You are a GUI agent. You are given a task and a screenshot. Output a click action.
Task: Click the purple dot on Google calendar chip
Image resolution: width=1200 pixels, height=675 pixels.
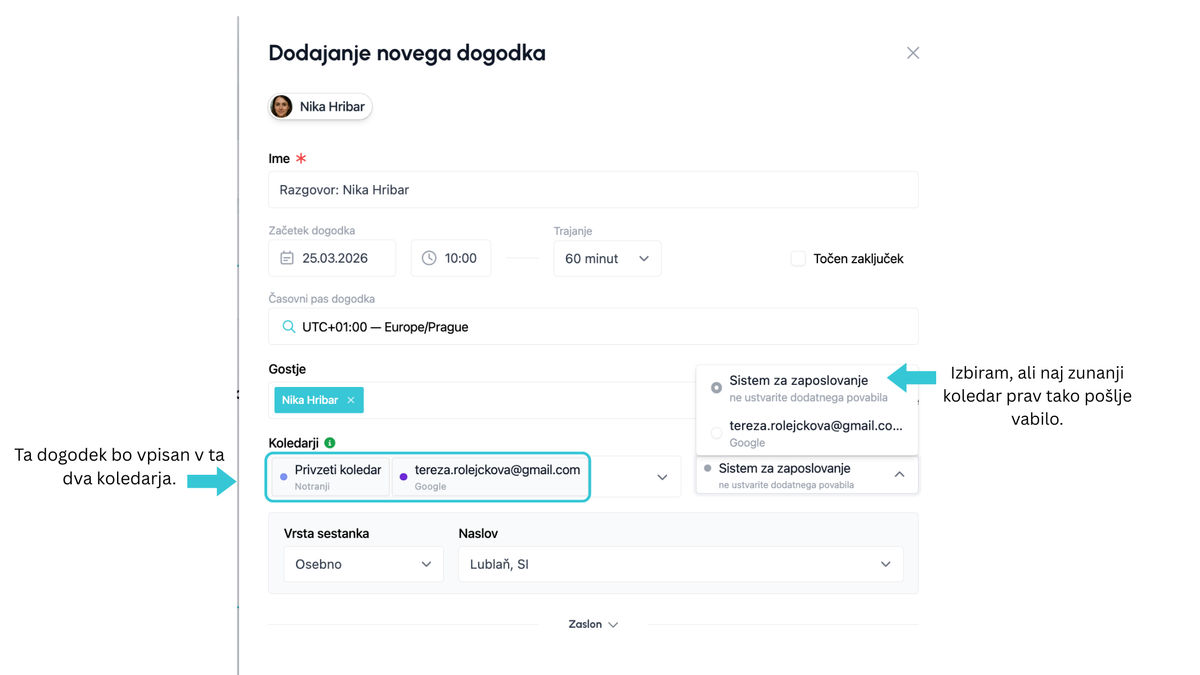[x=404, y=477]
